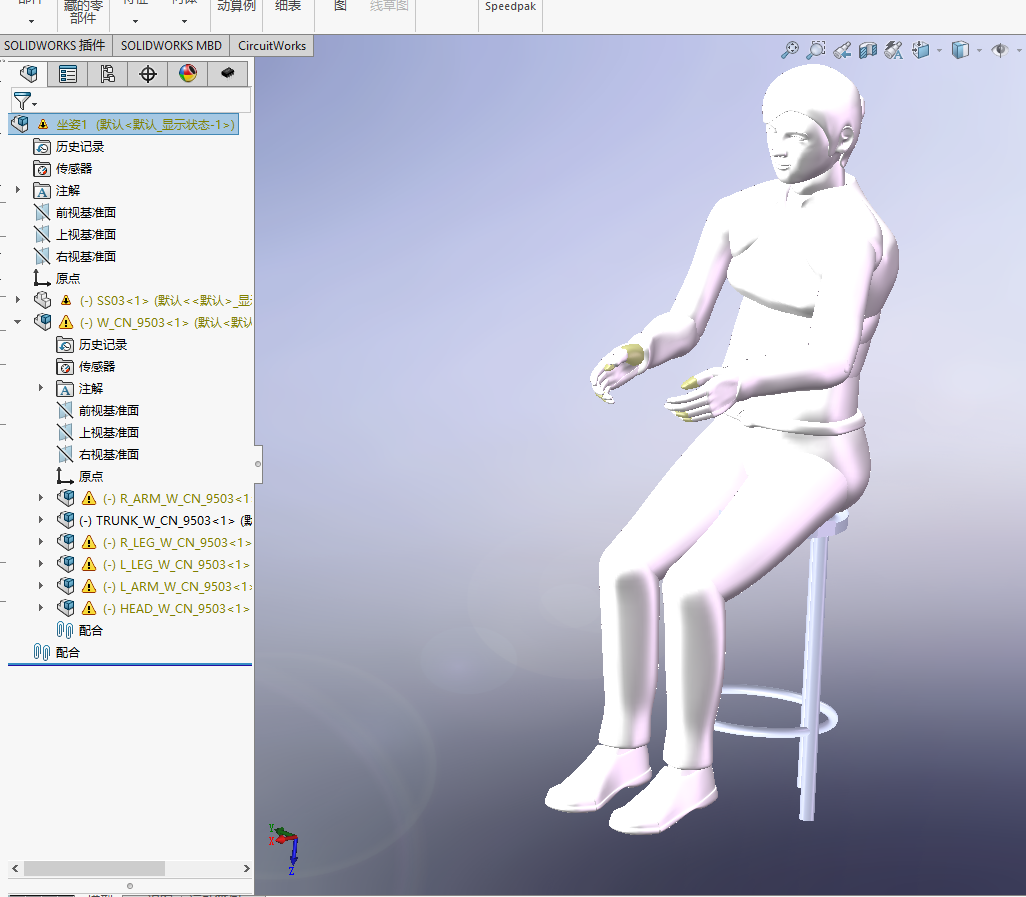The height and width of the screenshot is (897, 1026).
Task: Collapse the W_CN_9503<1> subassembly
Action: [18, 322]
